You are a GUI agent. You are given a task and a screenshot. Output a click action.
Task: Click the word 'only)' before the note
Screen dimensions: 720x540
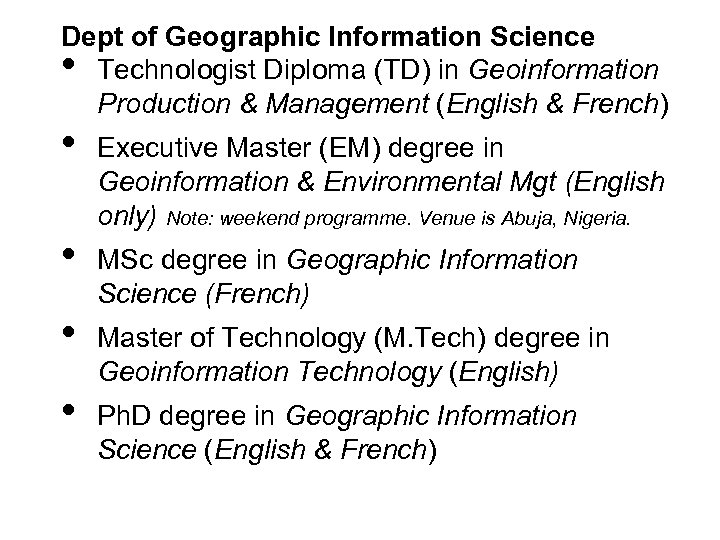[129, 216]
